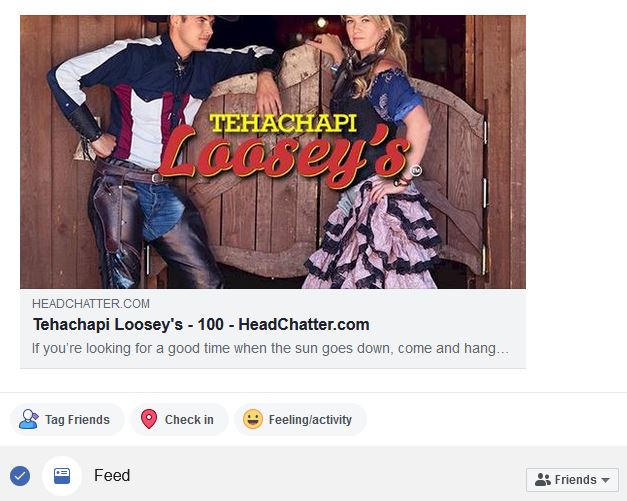Click the Feed newspaper icon

(x=62, y=476)
